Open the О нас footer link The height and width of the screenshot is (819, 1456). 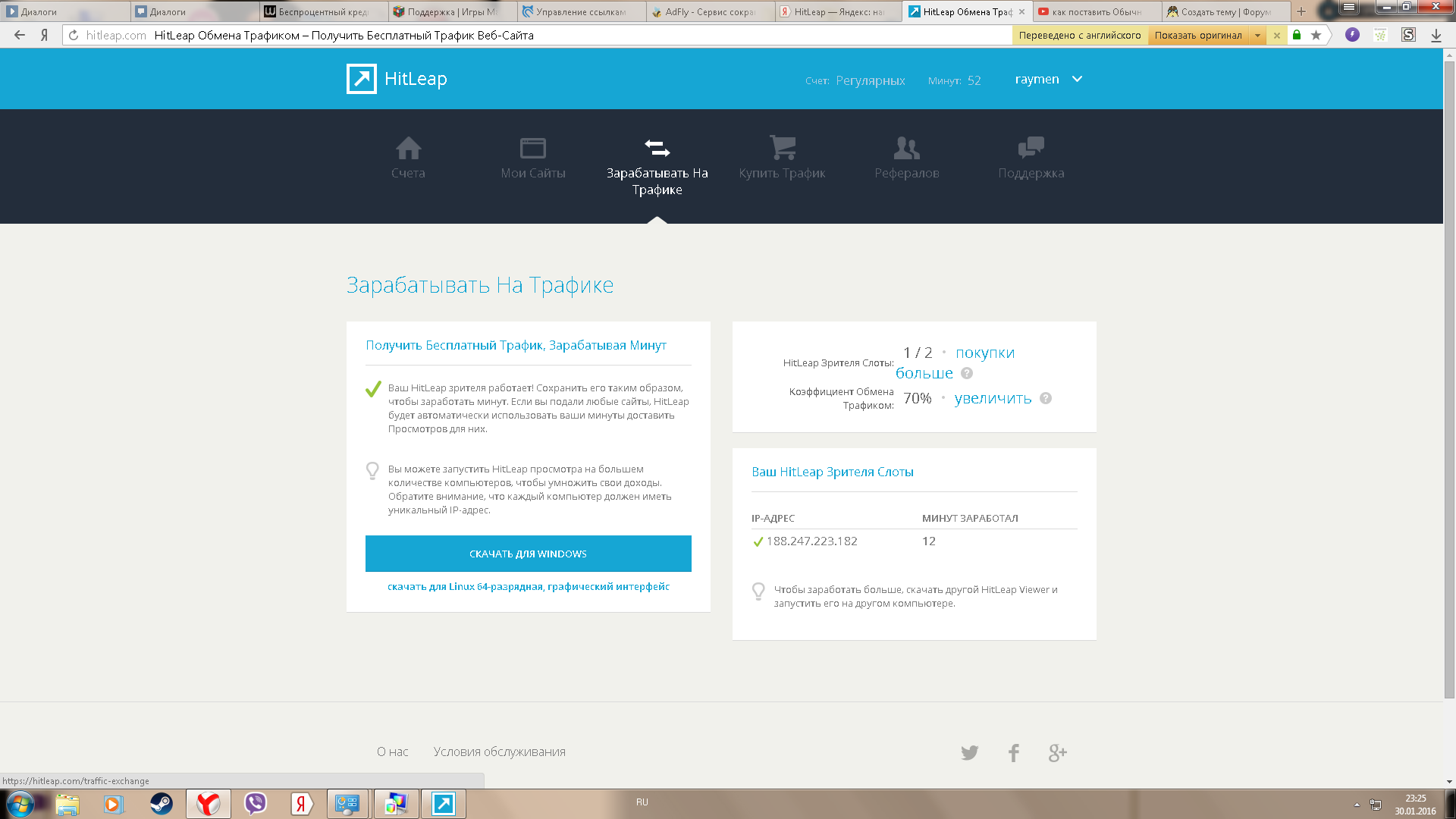[x=393, y=752]
